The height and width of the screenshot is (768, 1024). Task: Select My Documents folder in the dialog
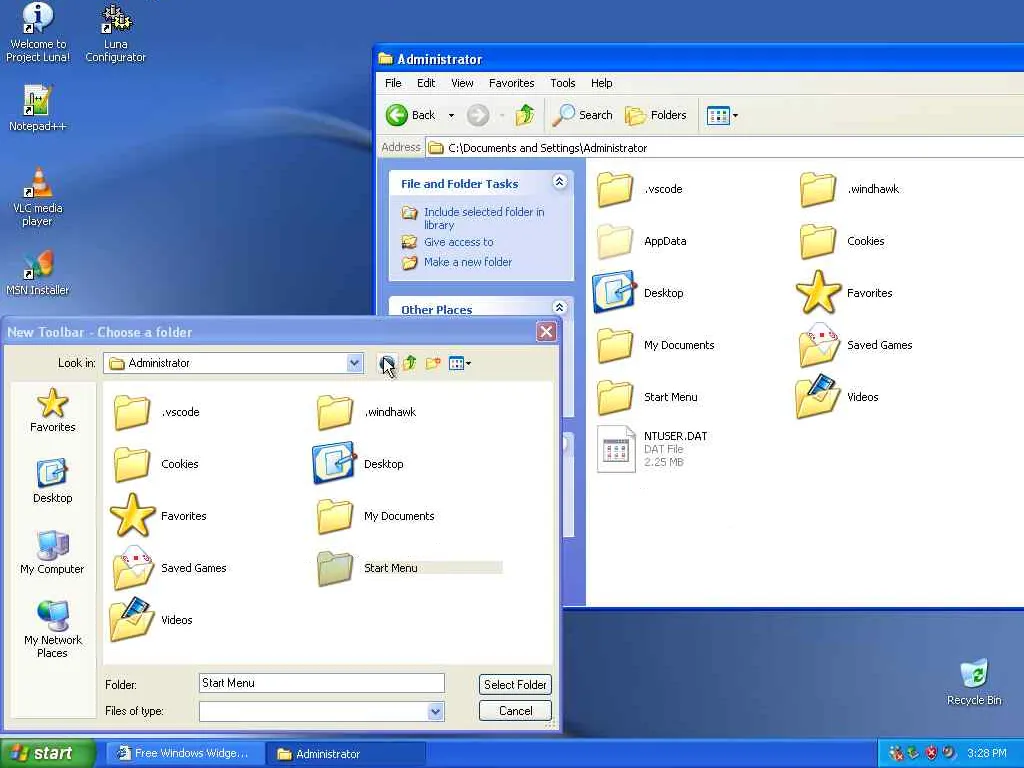(376, 516)
